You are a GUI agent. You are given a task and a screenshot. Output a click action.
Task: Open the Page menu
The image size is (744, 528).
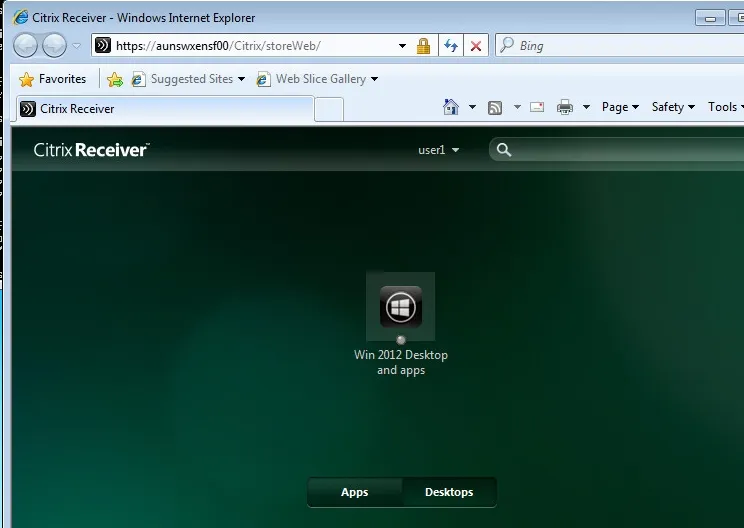620,107
